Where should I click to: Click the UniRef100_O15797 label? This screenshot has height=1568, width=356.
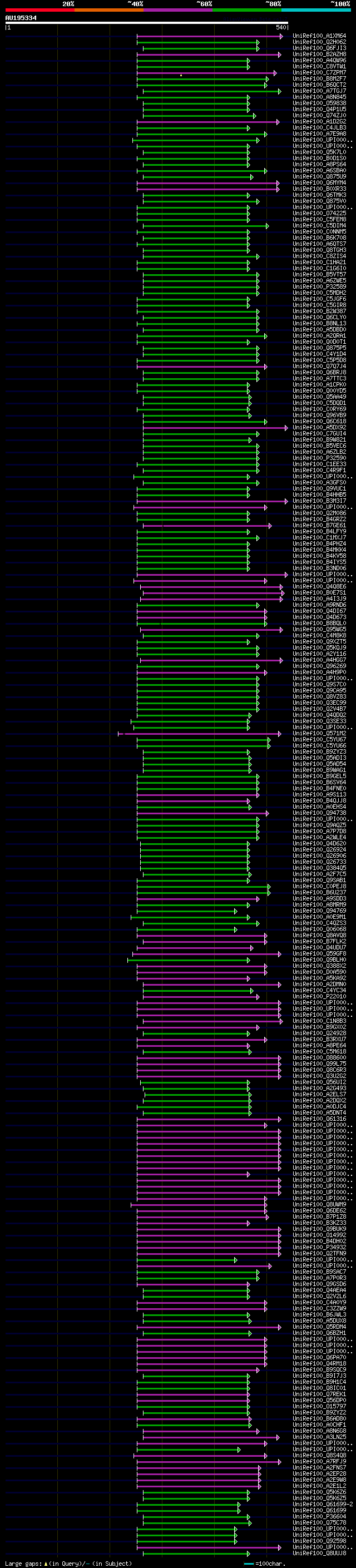click(x=319, y=1406)
